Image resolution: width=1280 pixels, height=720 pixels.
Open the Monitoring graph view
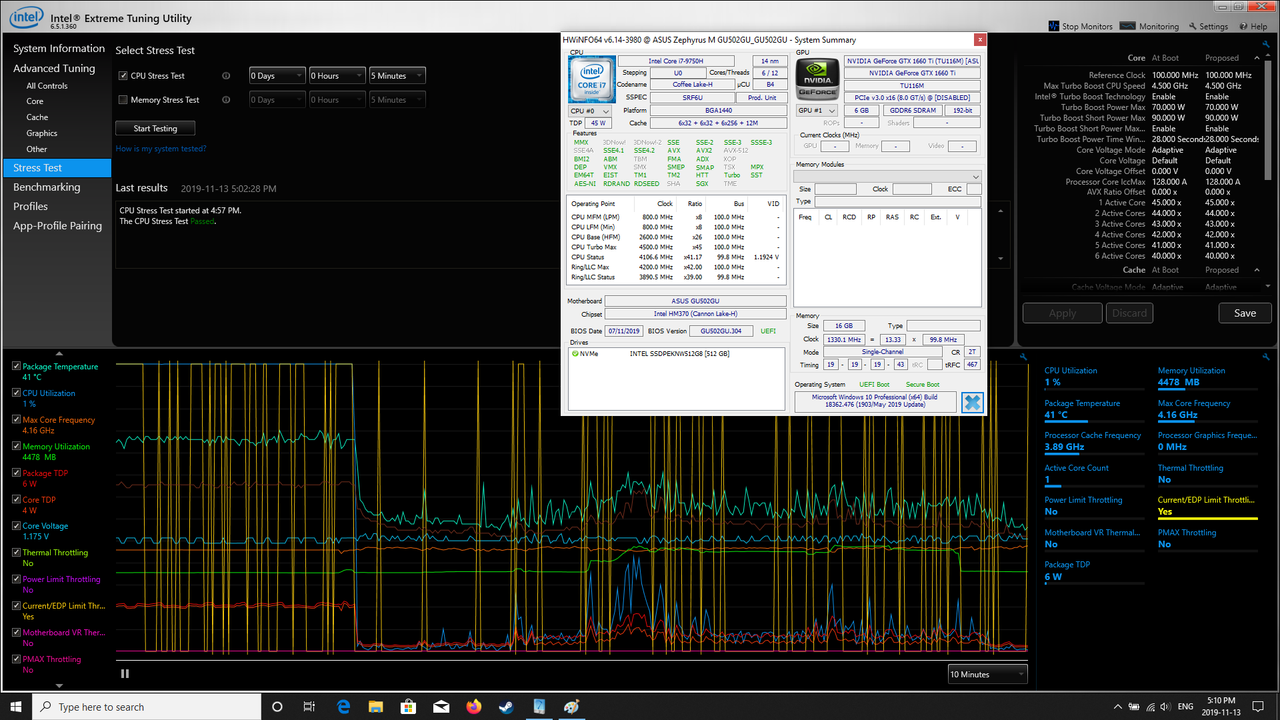pos(1150,27)
